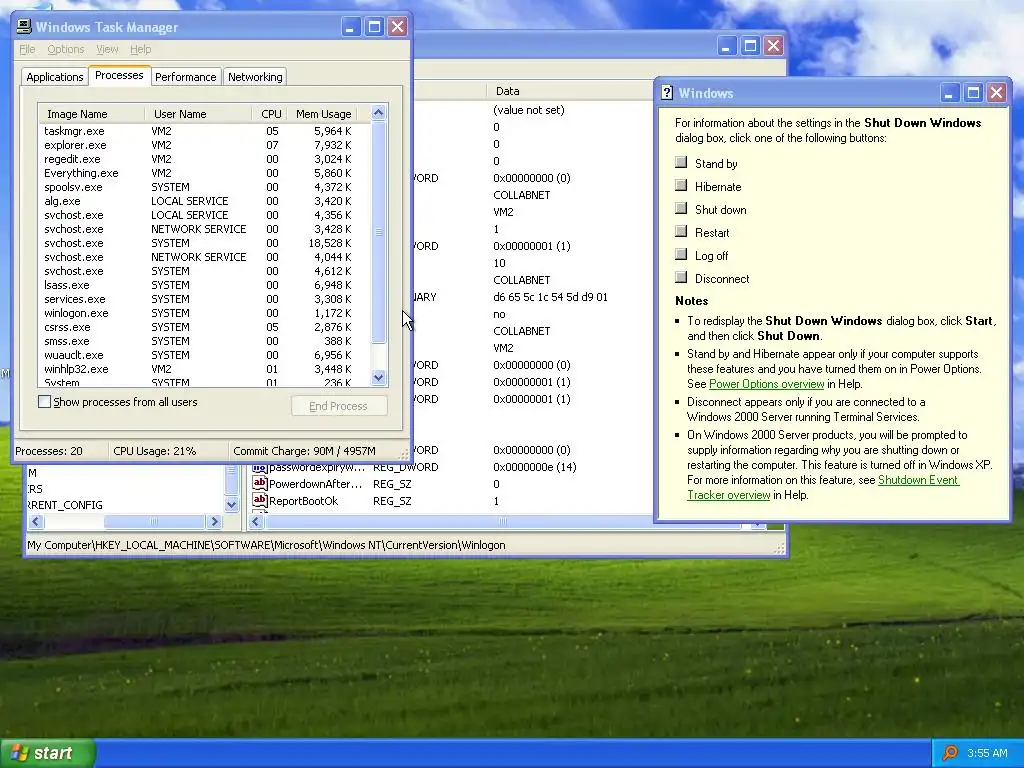
Task: Sort processes by Mem Usage column
Action: tap(323, 114)
